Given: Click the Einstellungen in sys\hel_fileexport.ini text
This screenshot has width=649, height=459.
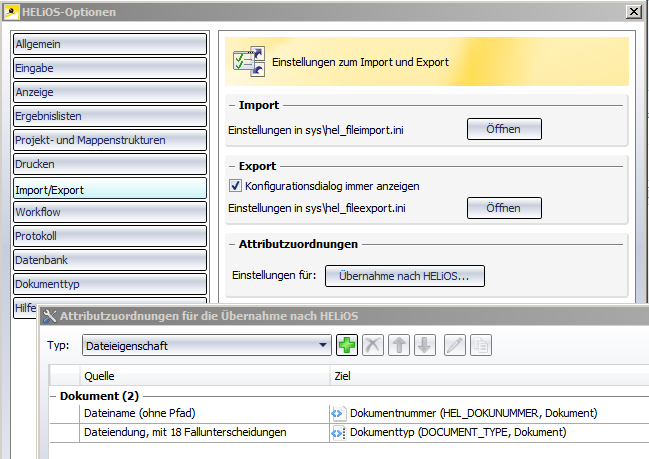Looking at the screenshot, I should [317, 208].
